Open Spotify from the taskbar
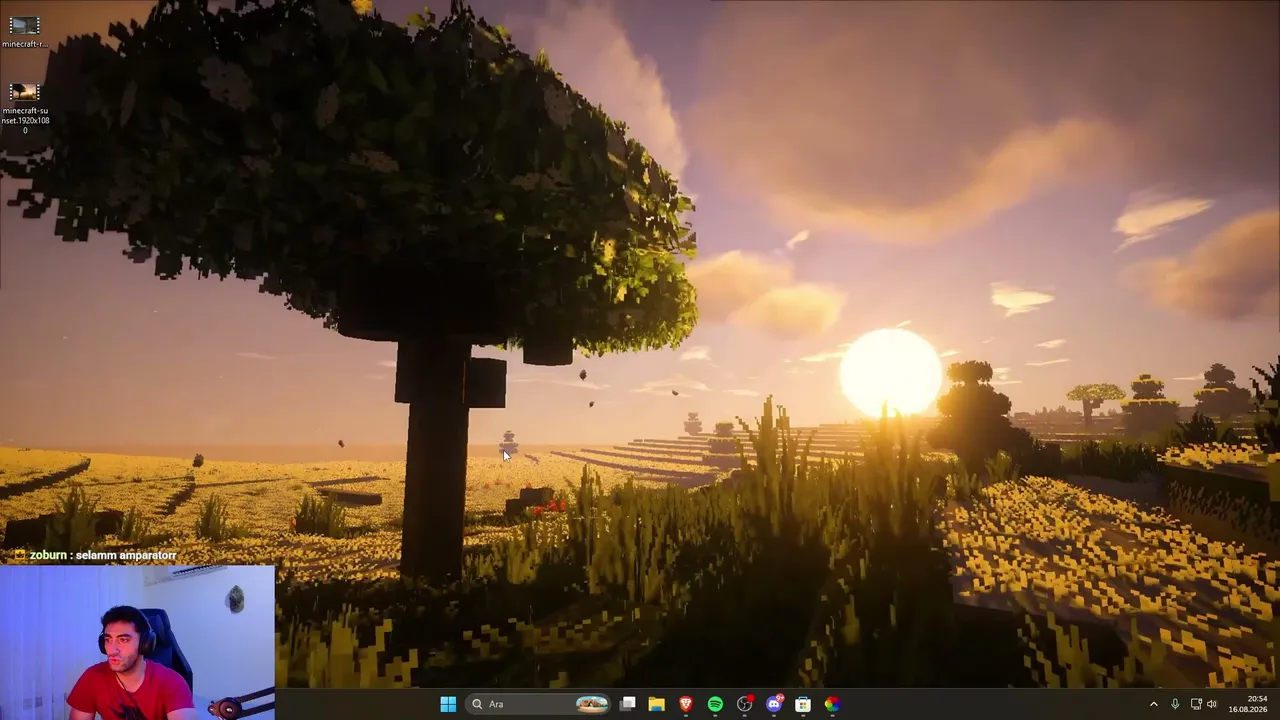The image size is (1280, 720). pyautogui.click(x=715, y=704)
